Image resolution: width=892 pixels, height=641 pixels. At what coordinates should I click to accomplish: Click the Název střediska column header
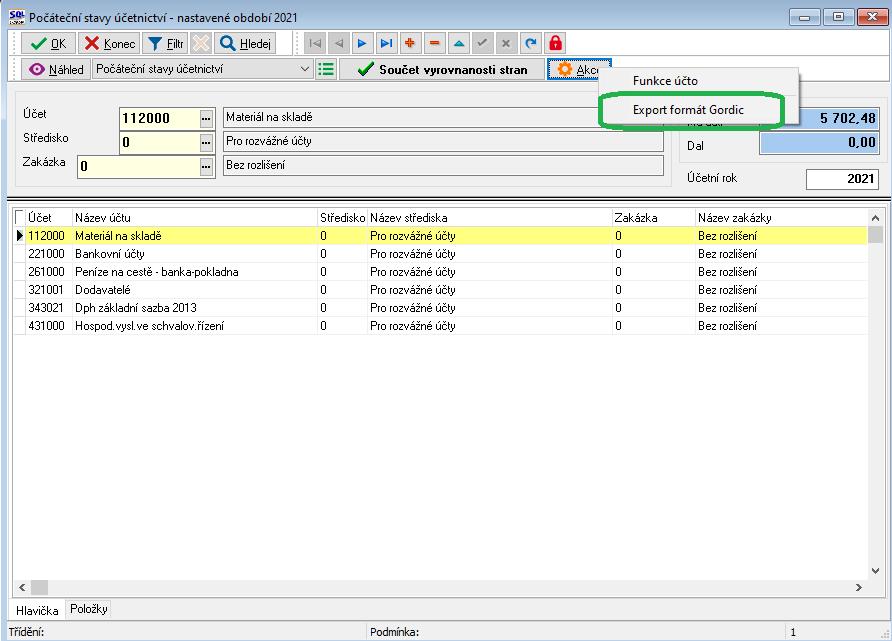[x=489, y=217]
